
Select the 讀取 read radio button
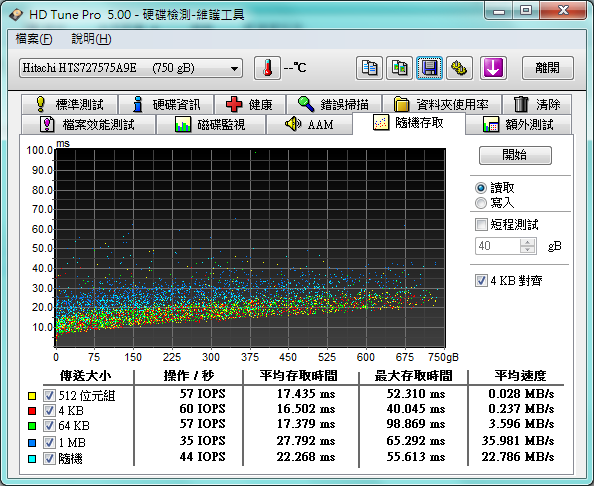pos(481,188)
